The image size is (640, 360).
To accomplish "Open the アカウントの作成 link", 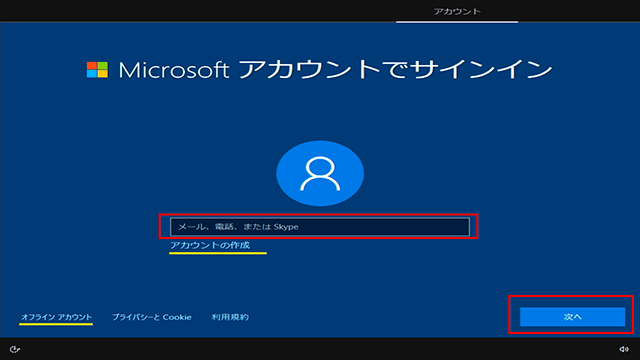I will click(x=210, y=245).
